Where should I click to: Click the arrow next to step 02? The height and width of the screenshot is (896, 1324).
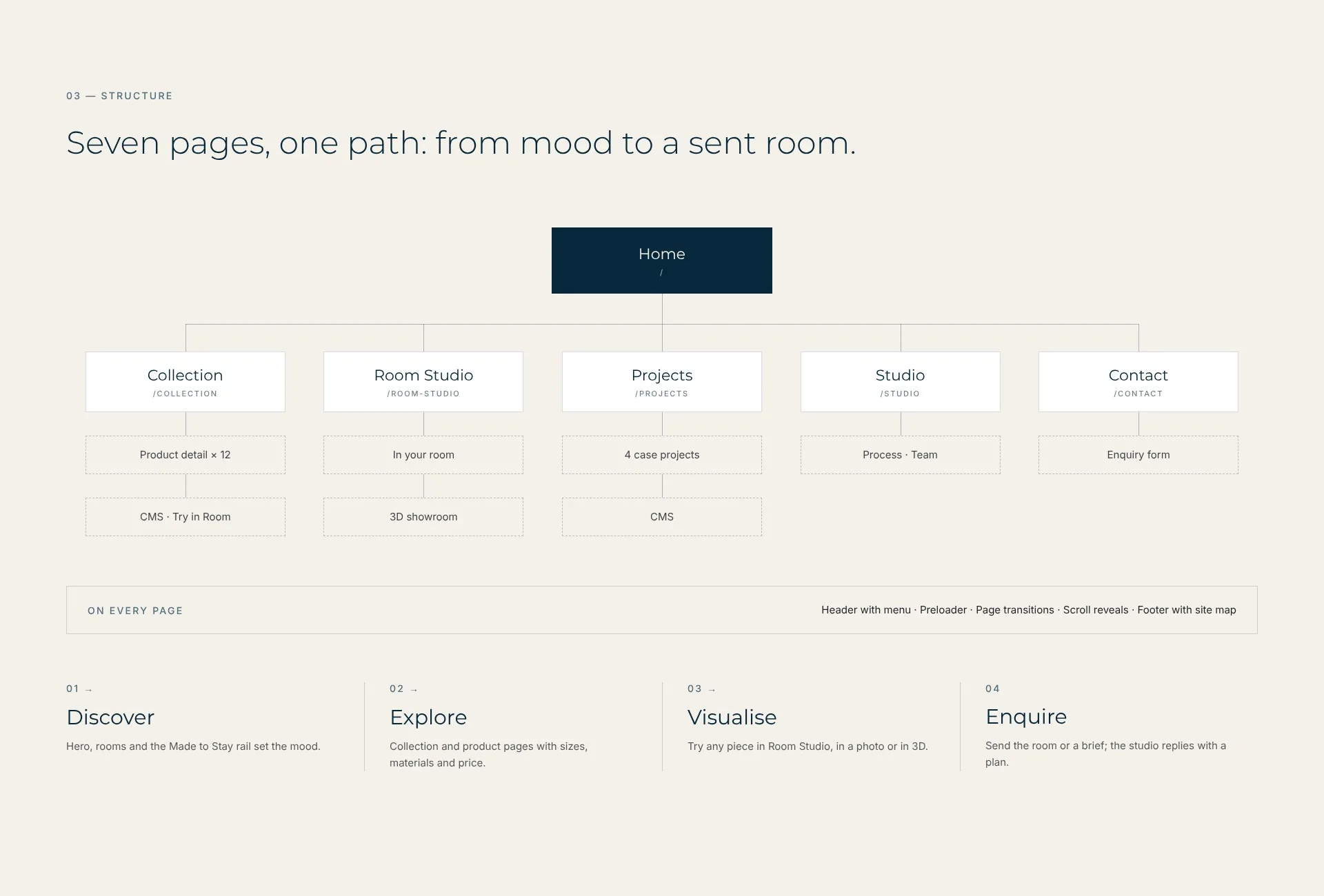414,690
